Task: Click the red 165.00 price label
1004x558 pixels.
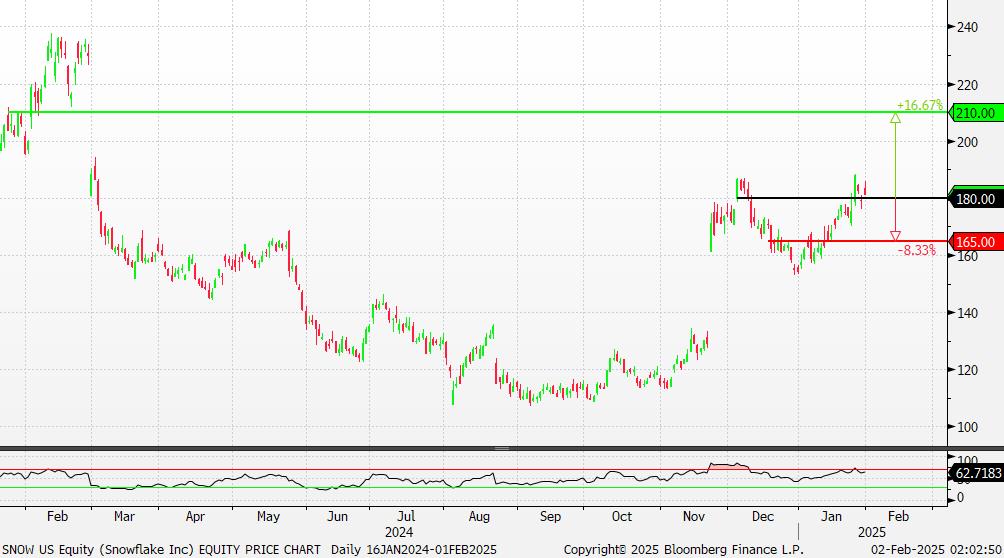Action: click(976, 242)
